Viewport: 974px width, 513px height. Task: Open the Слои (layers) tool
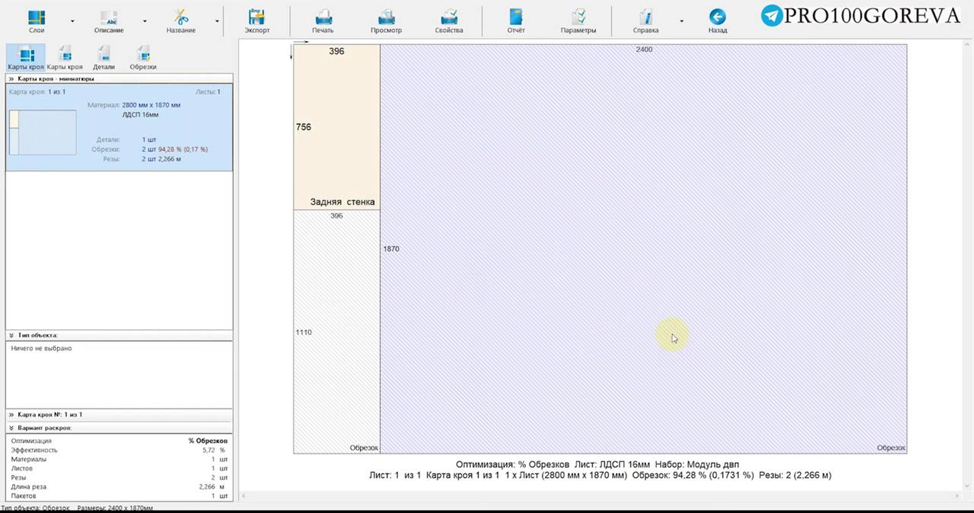[36, 20]
